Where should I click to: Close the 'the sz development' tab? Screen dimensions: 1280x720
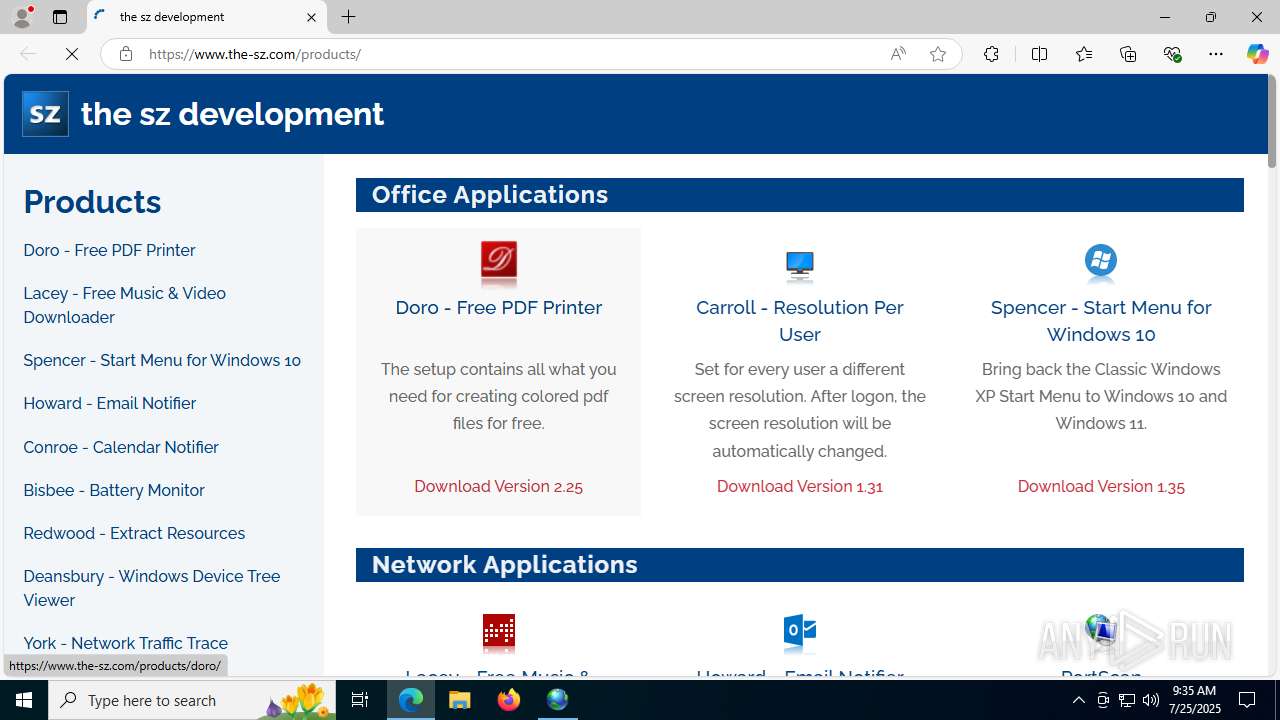click(x=311, y=17)
